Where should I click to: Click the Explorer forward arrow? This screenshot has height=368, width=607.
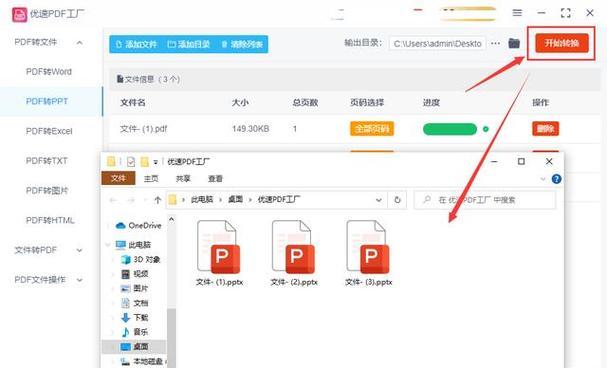pos(131,200)
